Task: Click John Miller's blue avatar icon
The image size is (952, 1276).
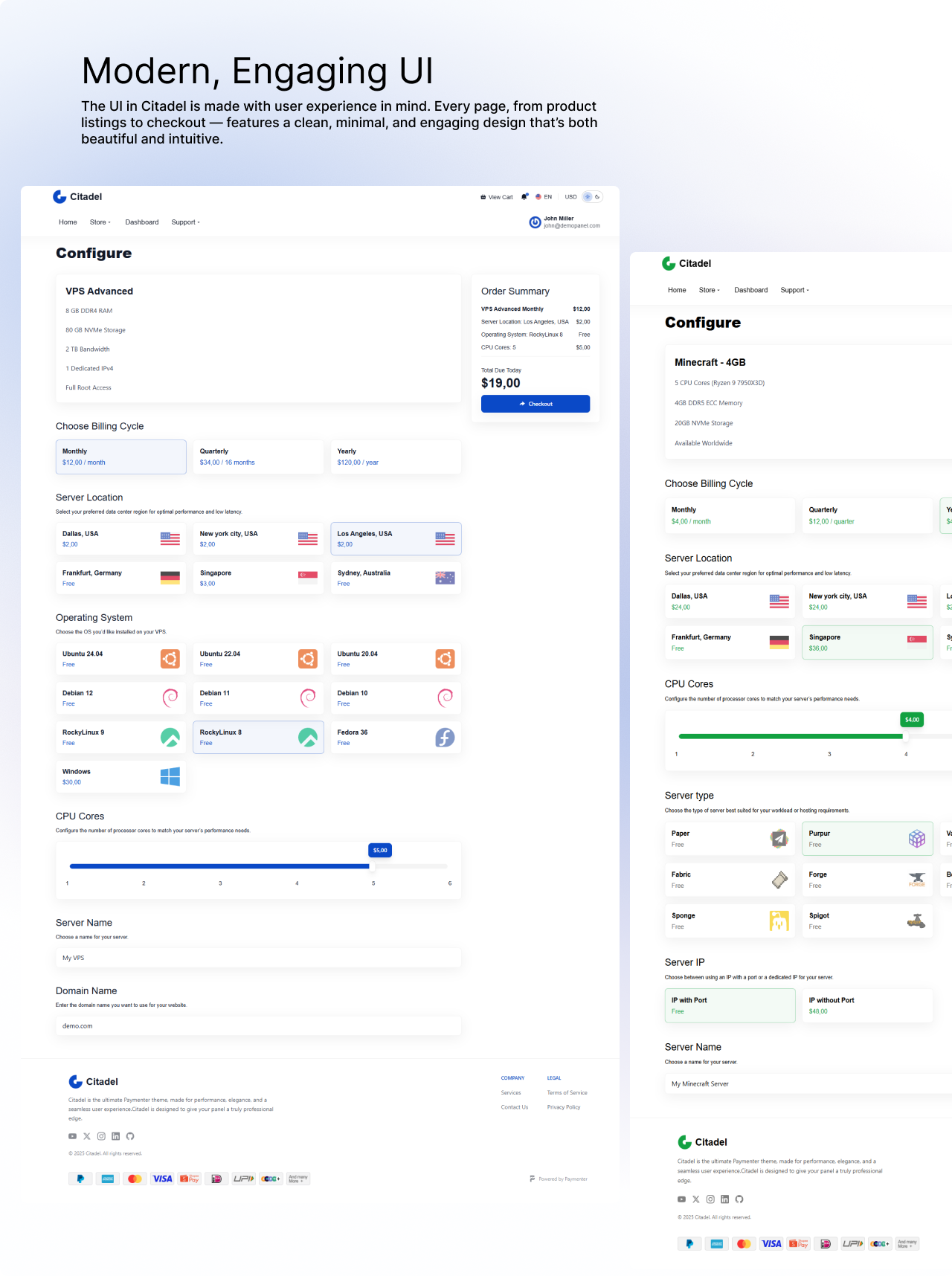Action: (x=535, y=222)
